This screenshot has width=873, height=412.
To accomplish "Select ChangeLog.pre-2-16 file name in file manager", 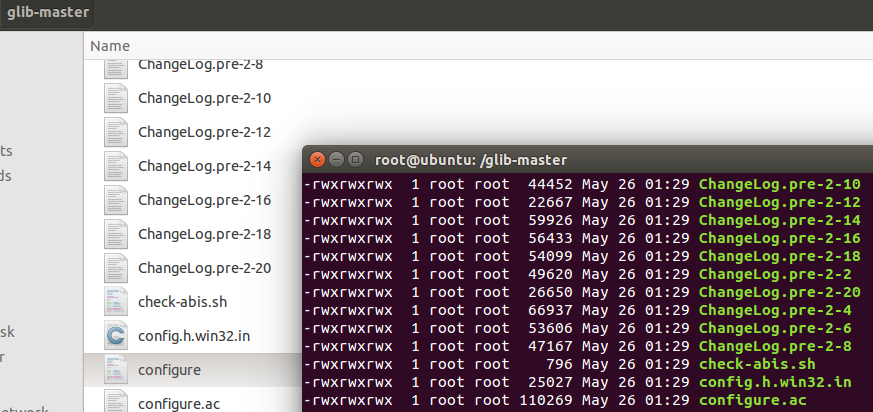I will point(204,200).
